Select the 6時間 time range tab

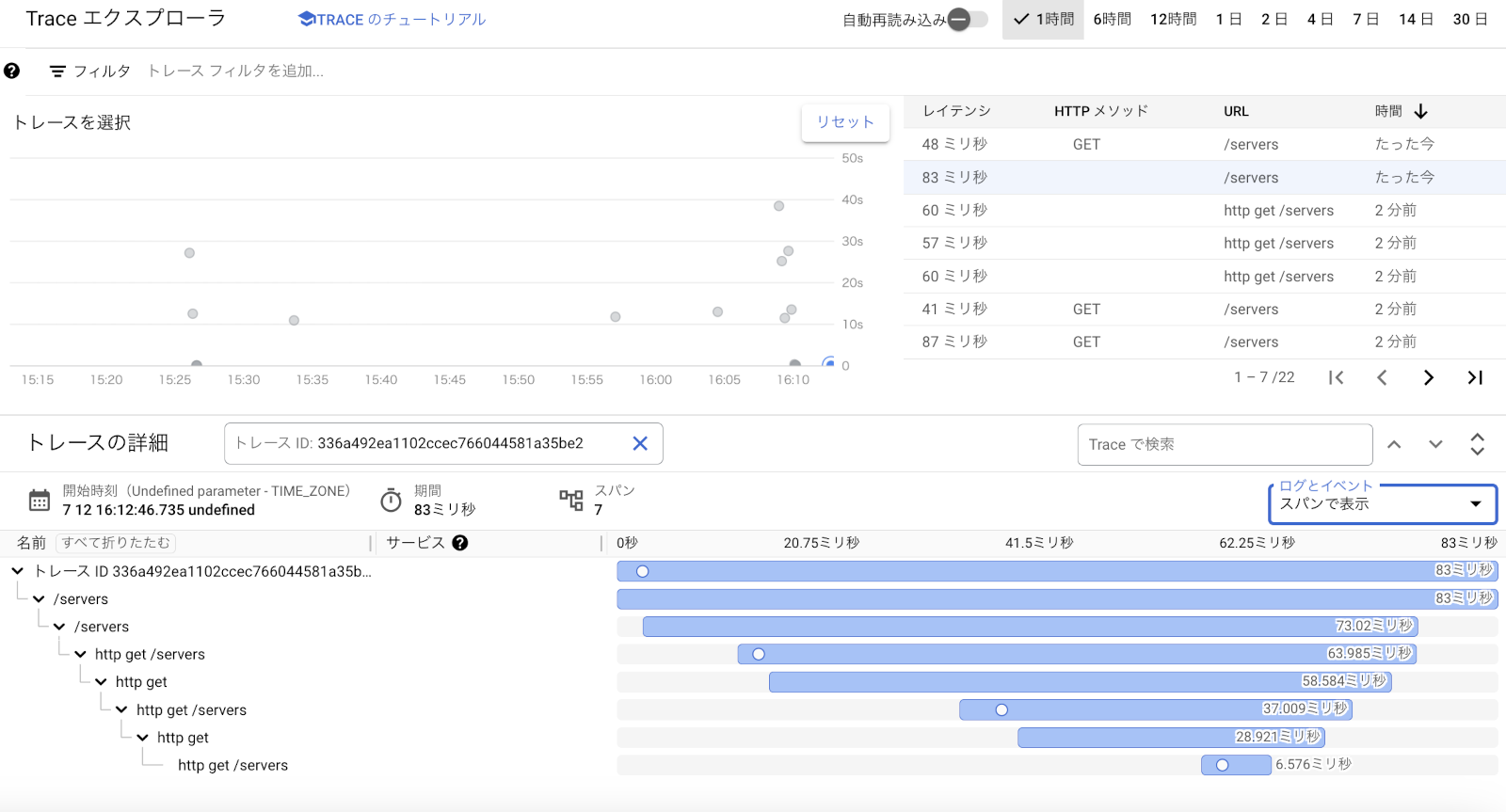coord(1112,19)
